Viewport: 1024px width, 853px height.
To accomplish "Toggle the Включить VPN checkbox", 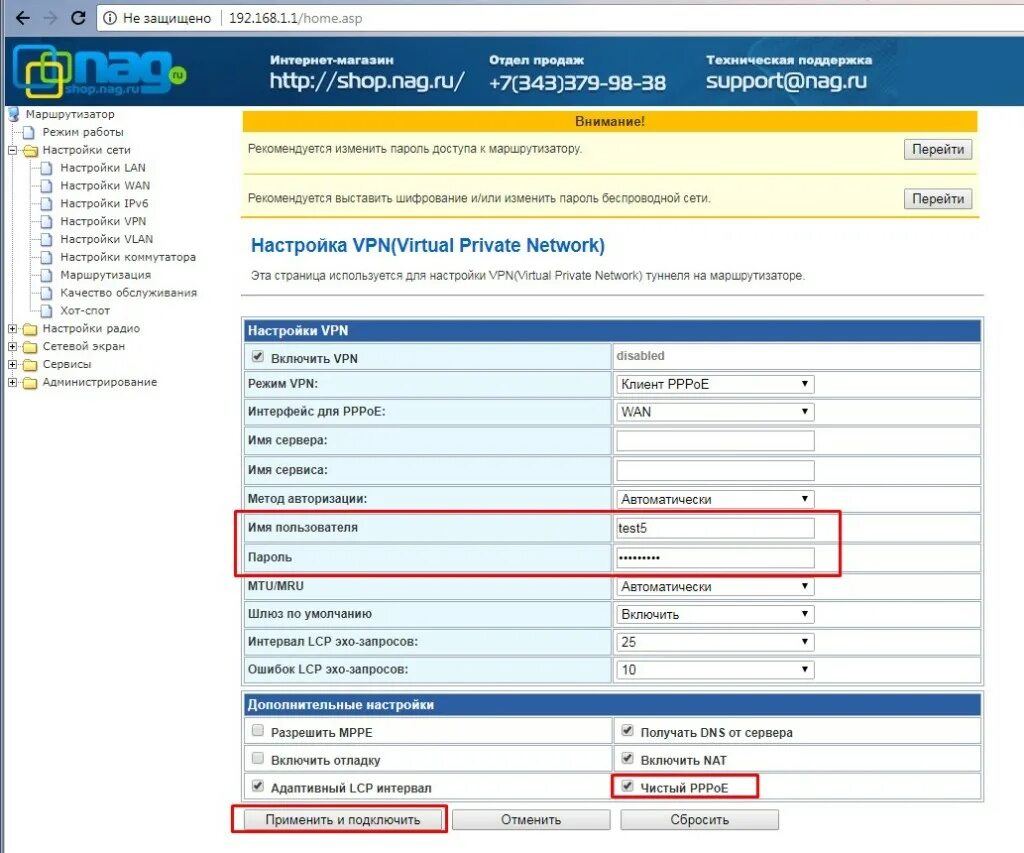I will tap(258, 357).
